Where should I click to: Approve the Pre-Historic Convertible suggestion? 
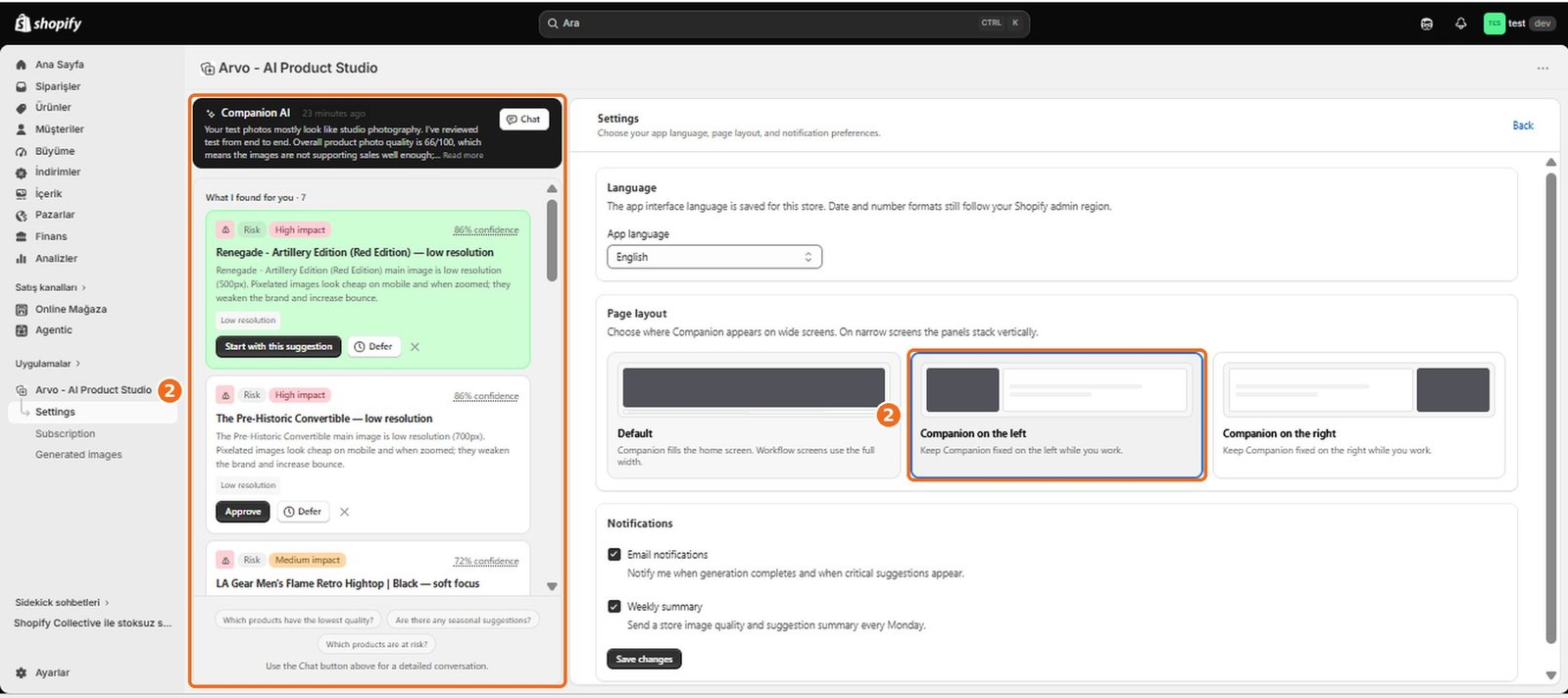pos(242,512)
